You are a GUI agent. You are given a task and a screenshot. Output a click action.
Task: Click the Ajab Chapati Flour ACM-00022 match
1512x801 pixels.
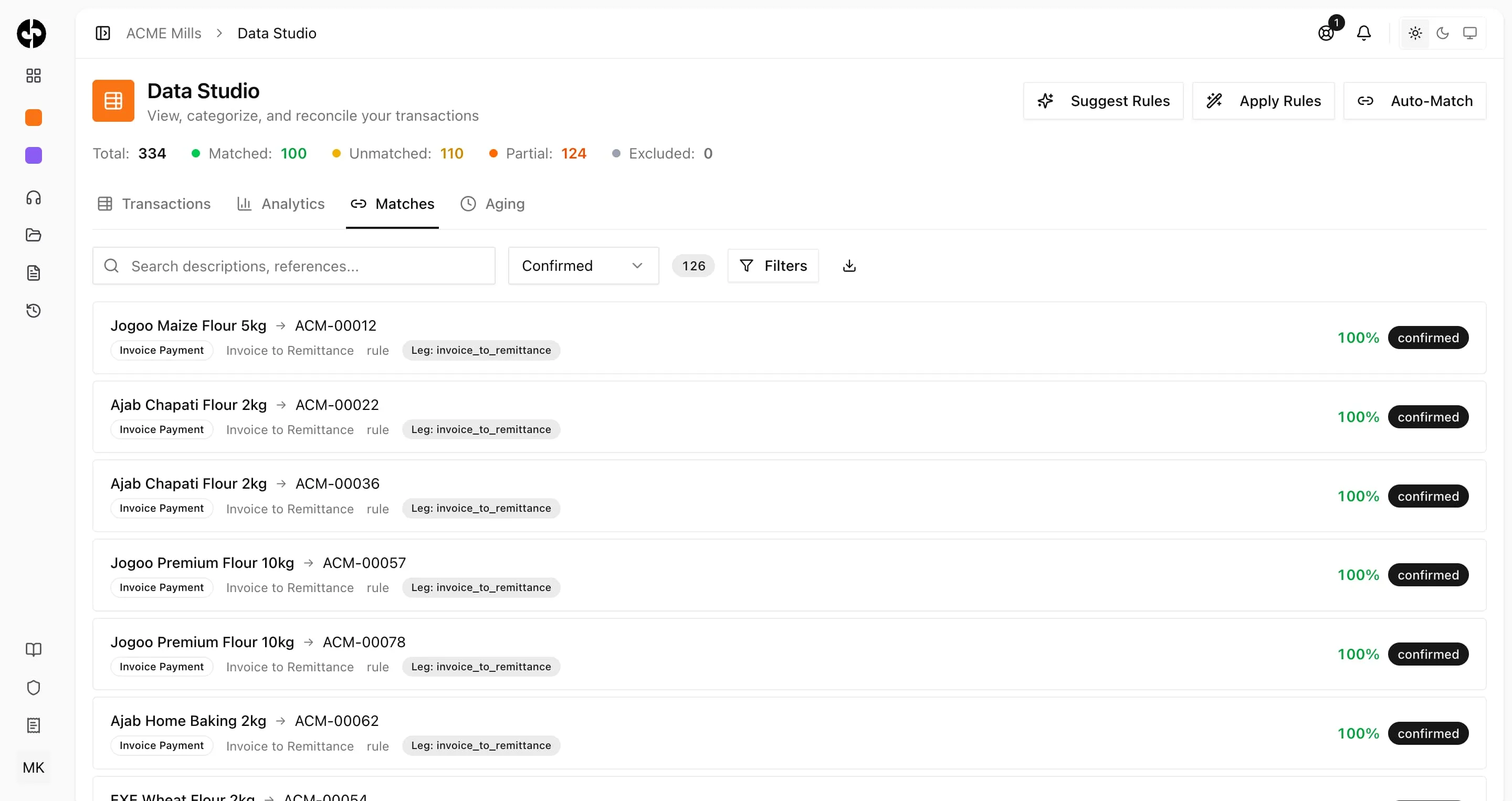point(790,417)
